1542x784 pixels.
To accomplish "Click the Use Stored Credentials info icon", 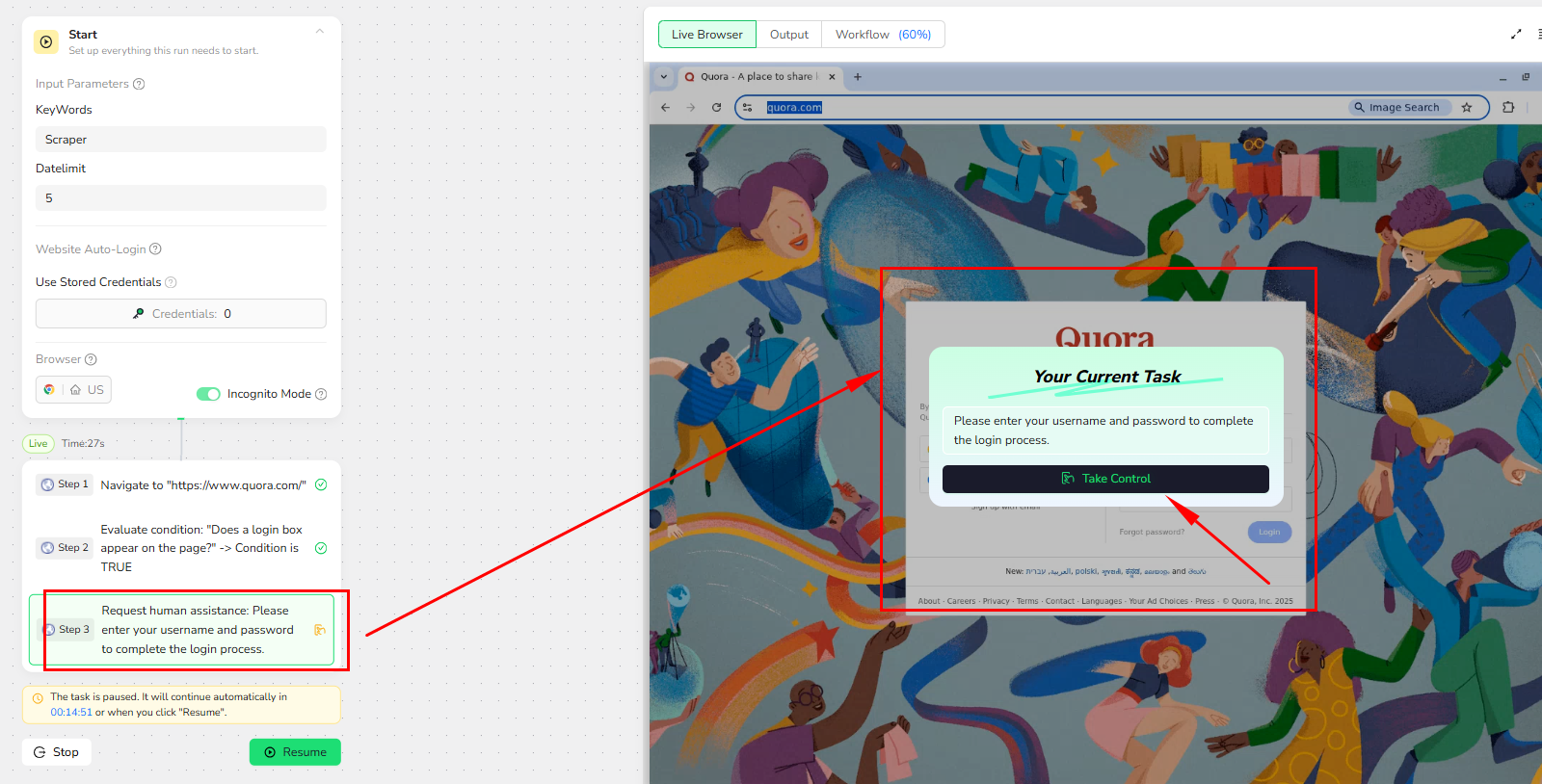I will (171, 282).
